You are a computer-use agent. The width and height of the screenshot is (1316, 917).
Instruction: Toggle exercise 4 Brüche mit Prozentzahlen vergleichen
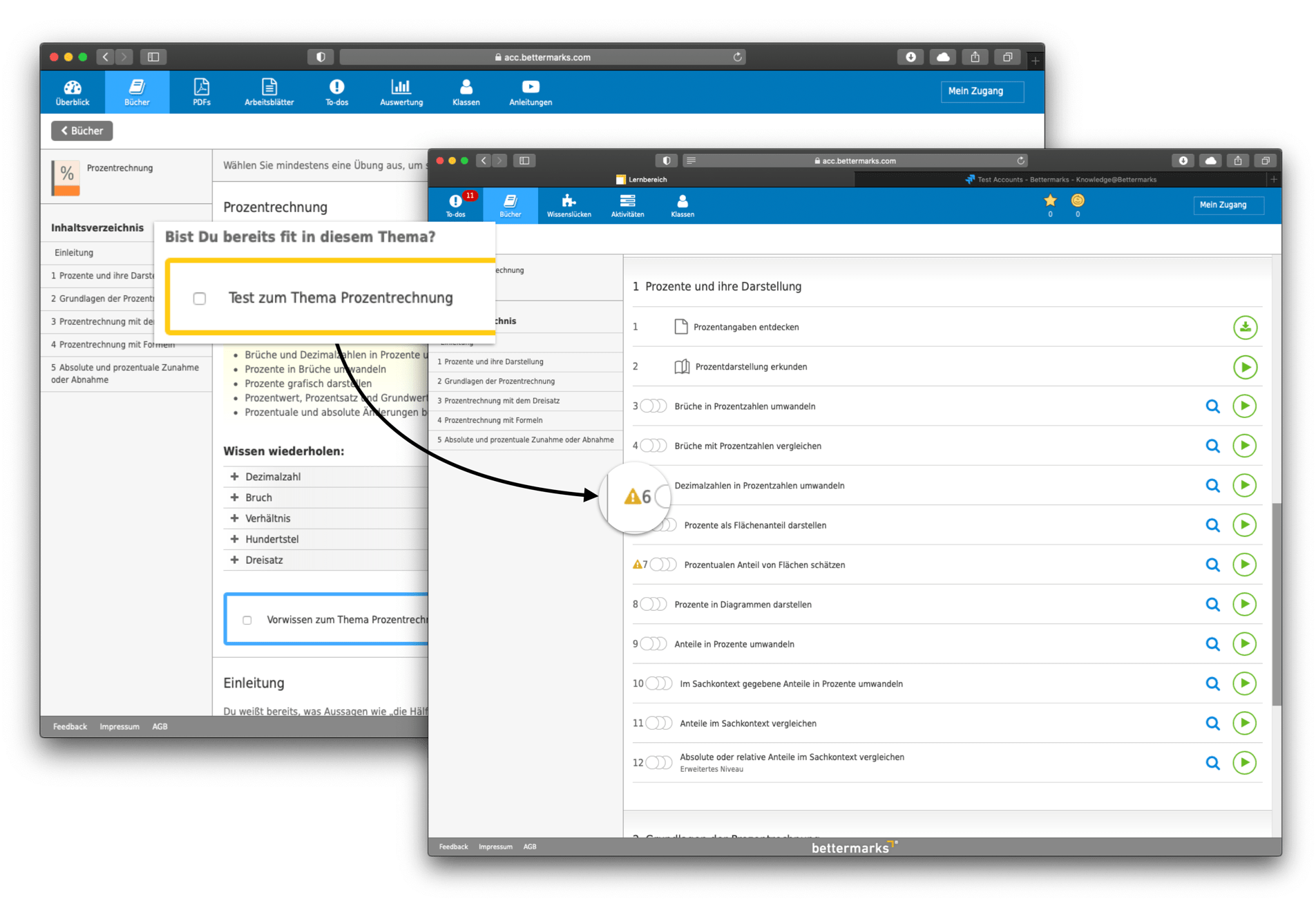(x=652, y=445)
